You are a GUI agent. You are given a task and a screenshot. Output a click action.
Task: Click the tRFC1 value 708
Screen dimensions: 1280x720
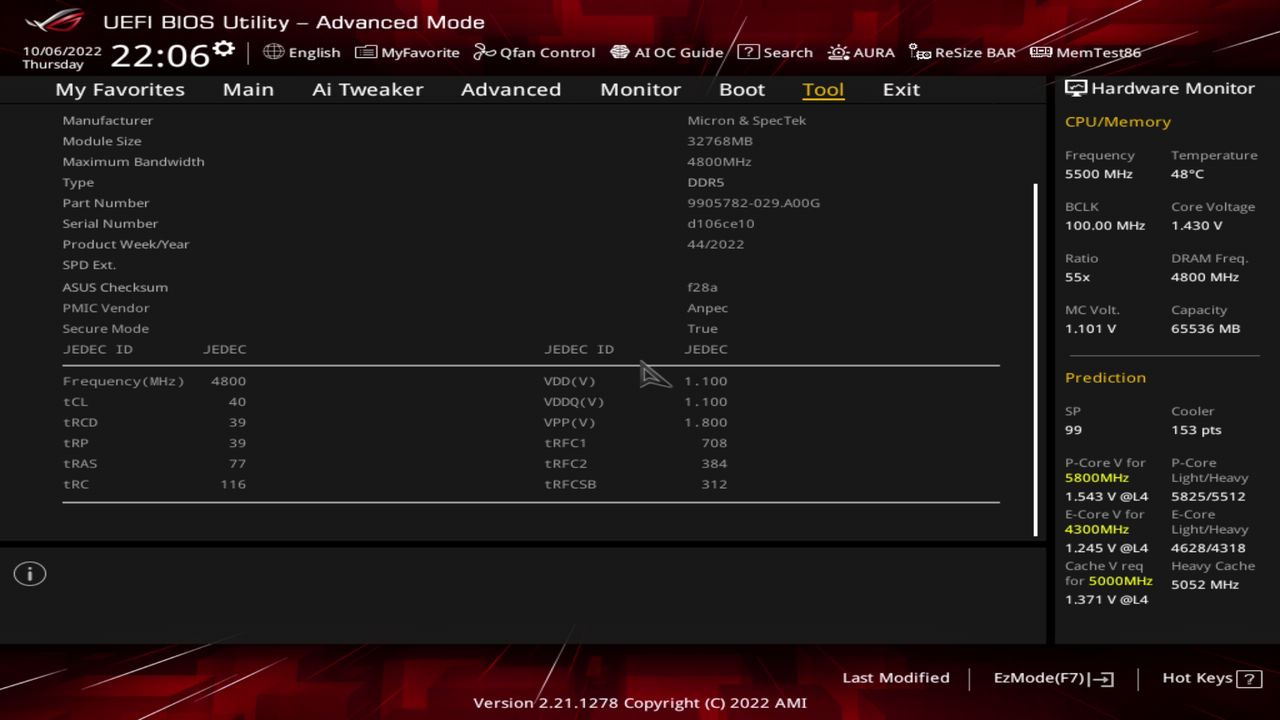coord(714,443)
